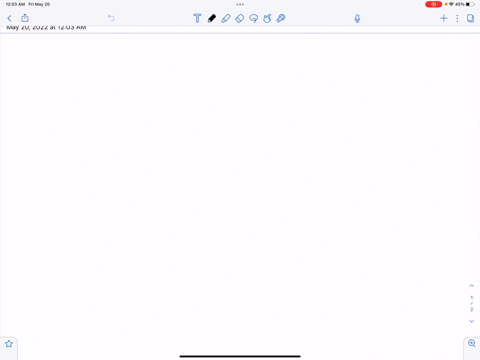Select the Text tool
Screen dimensions: 480x360
[x=197, y=18]
